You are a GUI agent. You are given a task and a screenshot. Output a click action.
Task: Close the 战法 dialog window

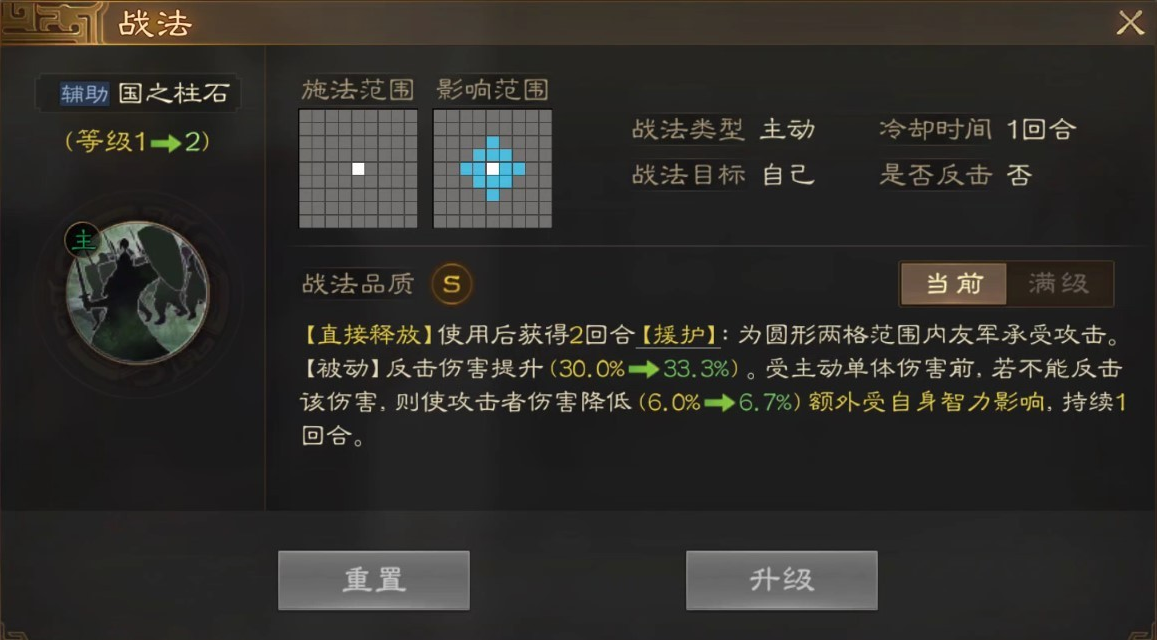coord(1129,23)
